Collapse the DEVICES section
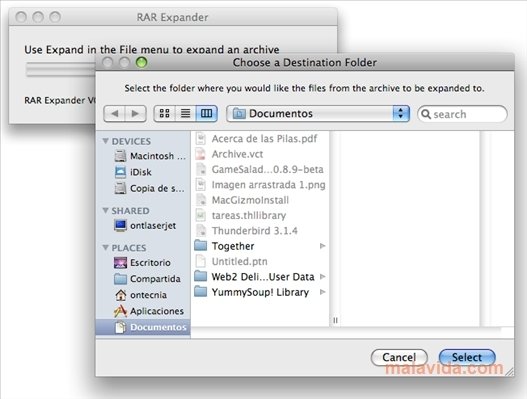Image resolution: width=527 pixels, height=399 pixels. (x=106, y=141)
